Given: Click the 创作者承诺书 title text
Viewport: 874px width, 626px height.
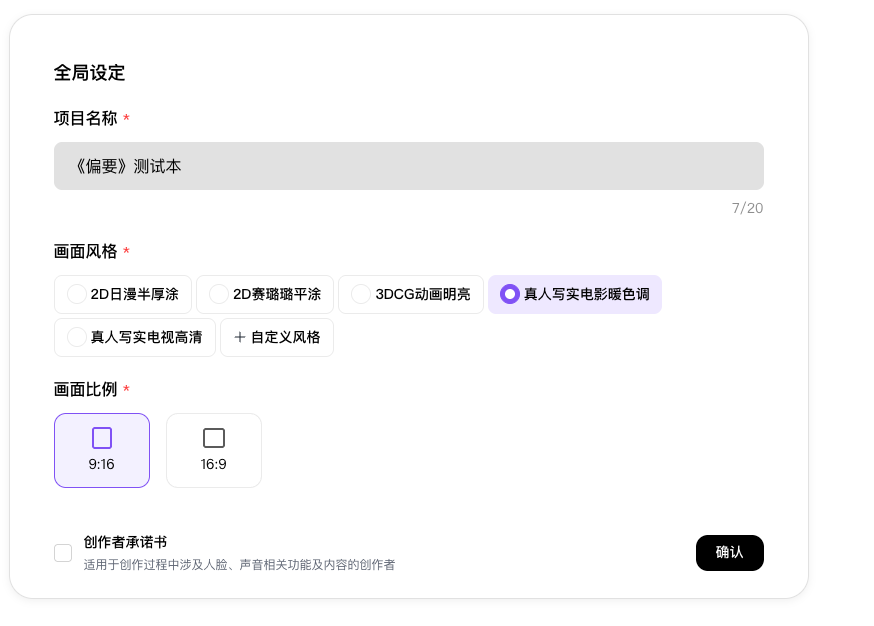Looking at the screenshot, I should tap(125, 542).
